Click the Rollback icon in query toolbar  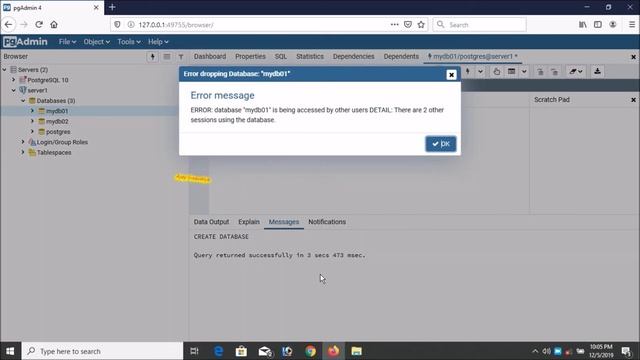point(554,71)
